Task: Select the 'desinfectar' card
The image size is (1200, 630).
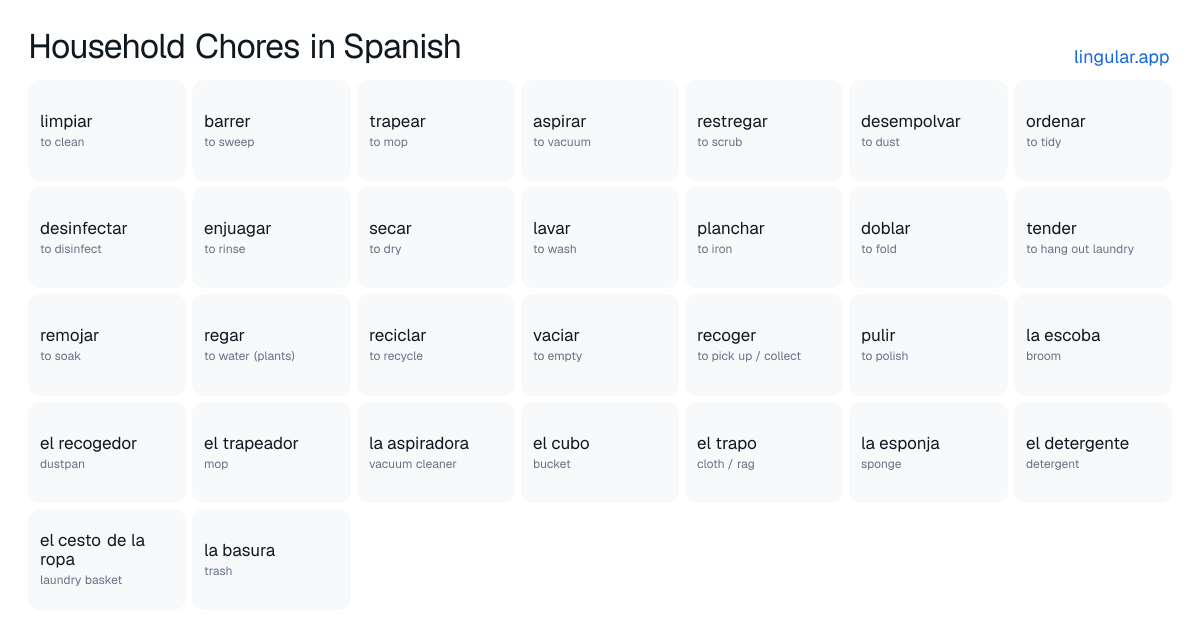Action: coord(107,238)
